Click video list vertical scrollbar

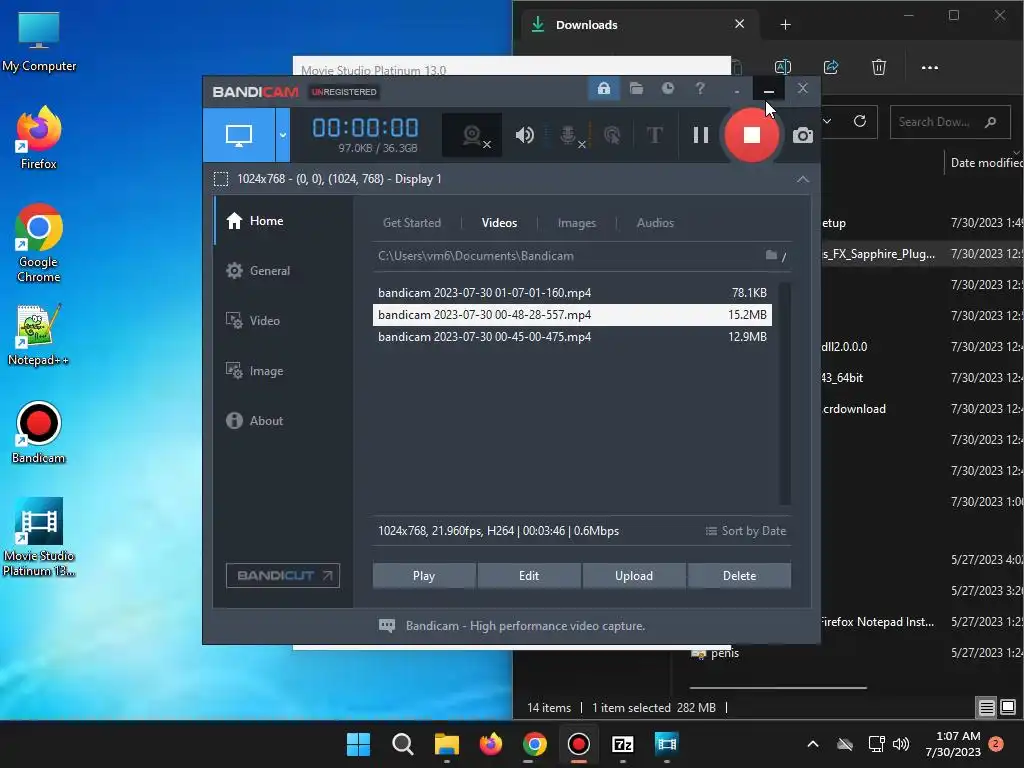pyautogui.click(x=785, y=393)
